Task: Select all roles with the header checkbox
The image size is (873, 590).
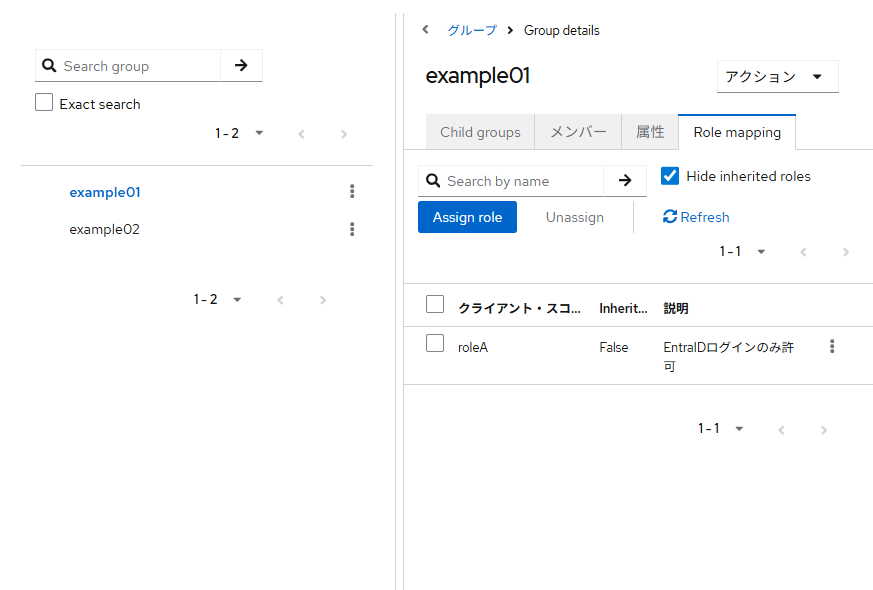Action: pos(435,304)
